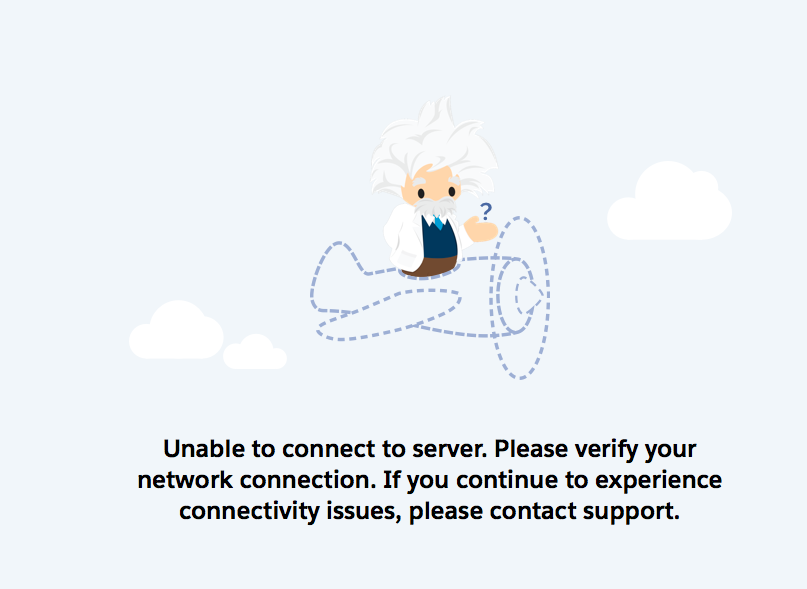Click the 'please contact support' text
The width and height of the screenshot is (807, 589).
(544, 512)
